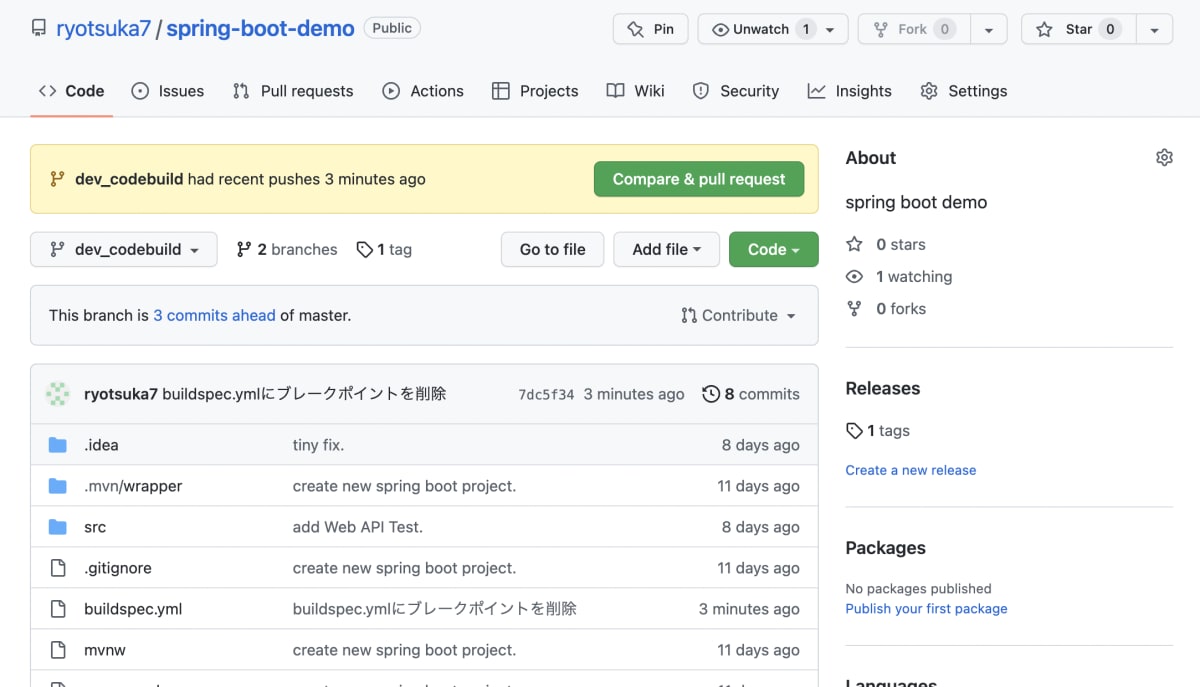Open the .gitignore file
This screenshot has height=687, width=1200.
[x=118, y=568]
